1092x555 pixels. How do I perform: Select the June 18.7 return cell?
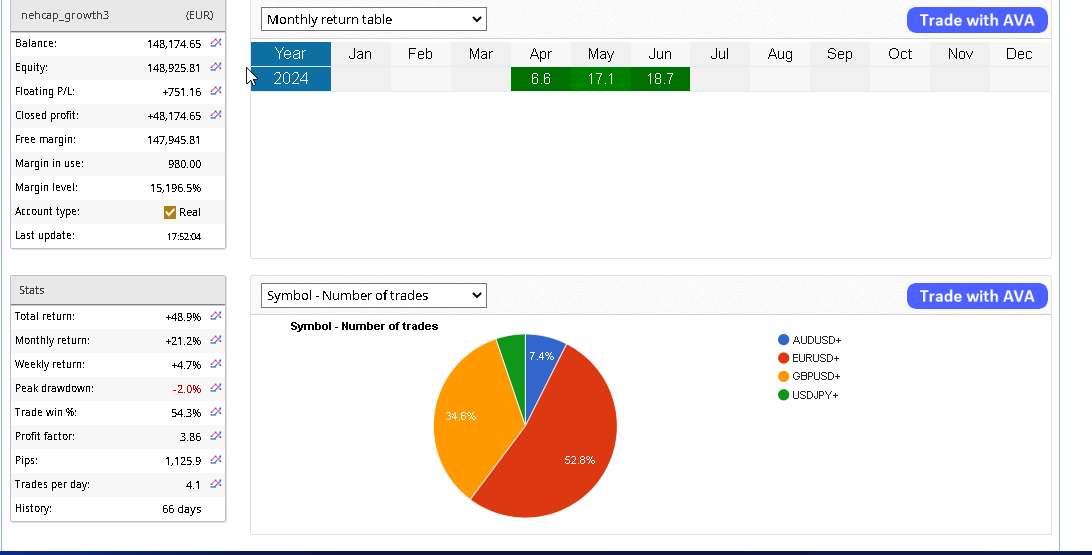point(660,79)
